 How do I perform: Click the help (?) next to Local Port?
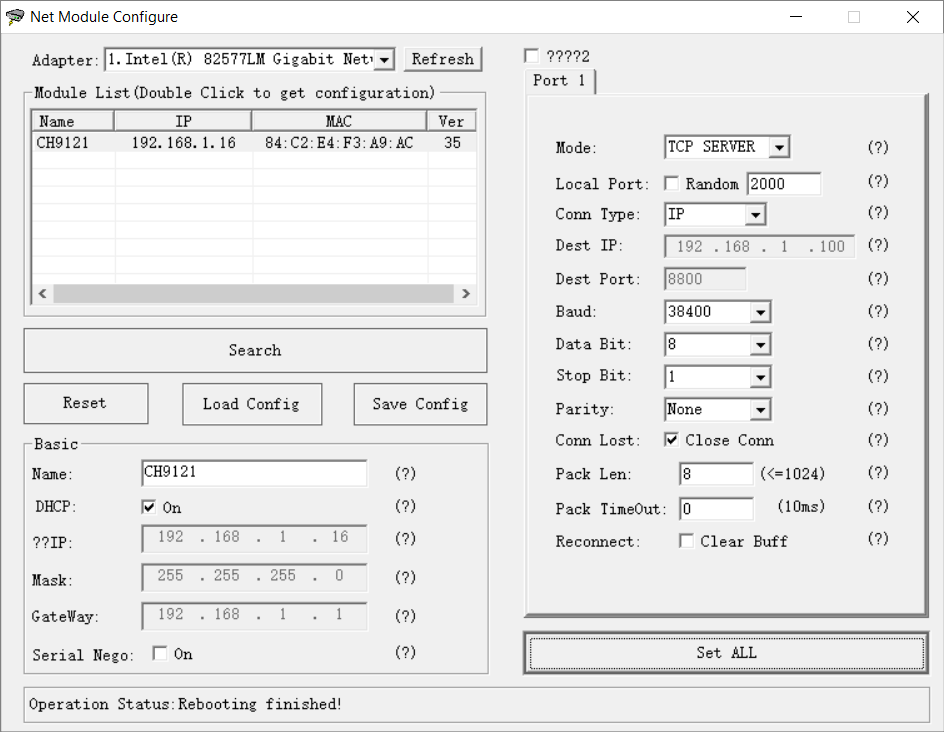[878, 181]
